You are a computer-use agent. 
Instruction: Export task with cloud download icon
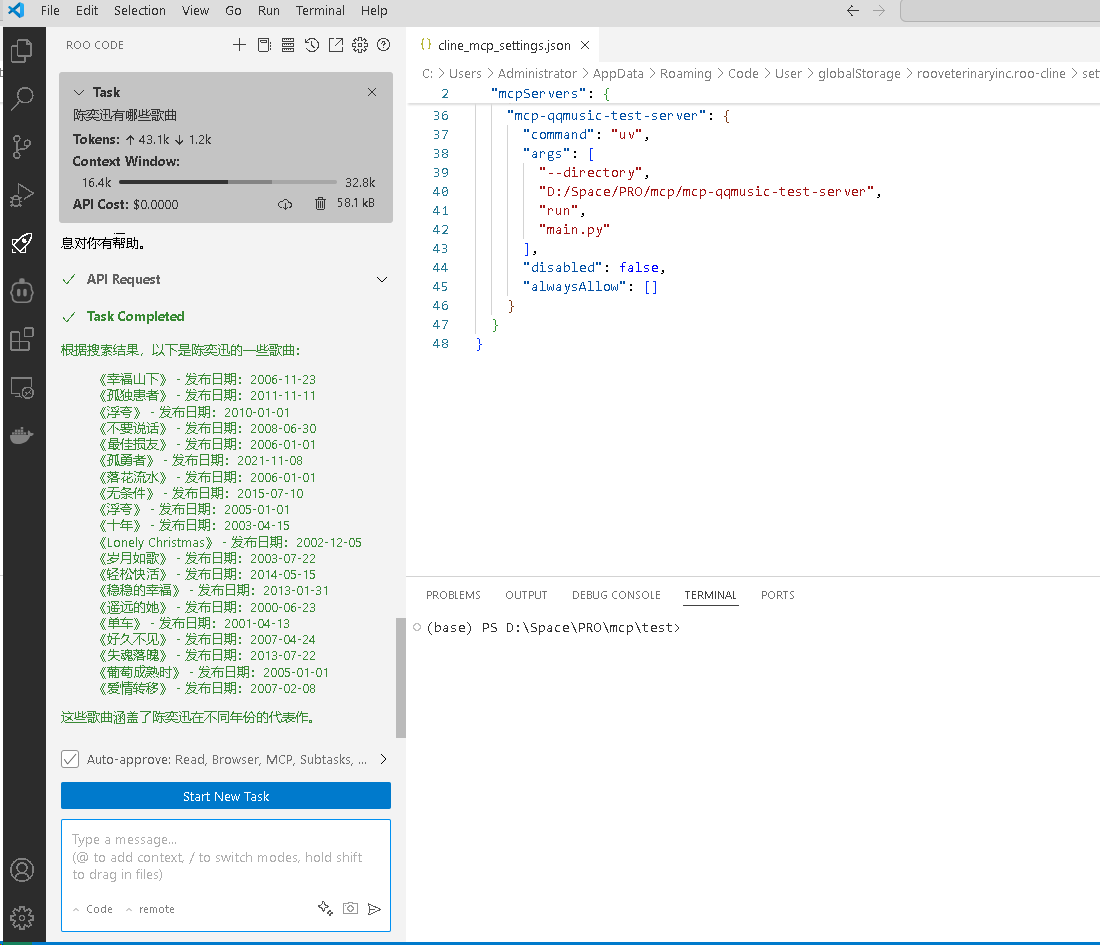pos(285,204)
